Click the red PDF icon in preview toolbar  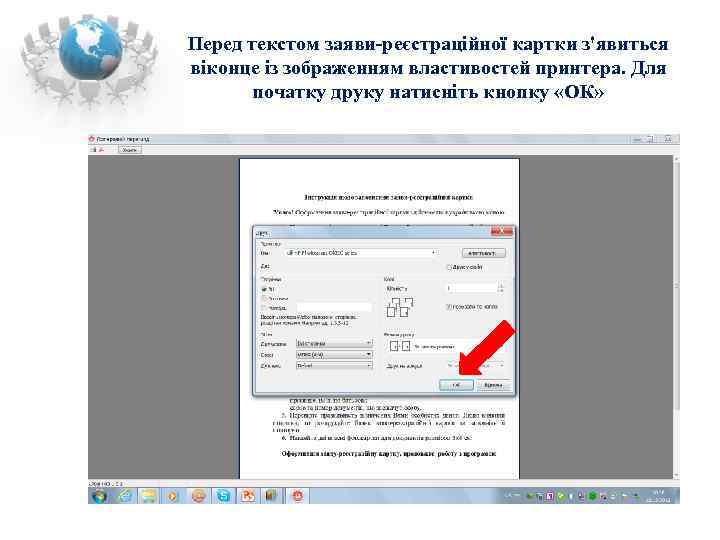click(x=101, y=150)
